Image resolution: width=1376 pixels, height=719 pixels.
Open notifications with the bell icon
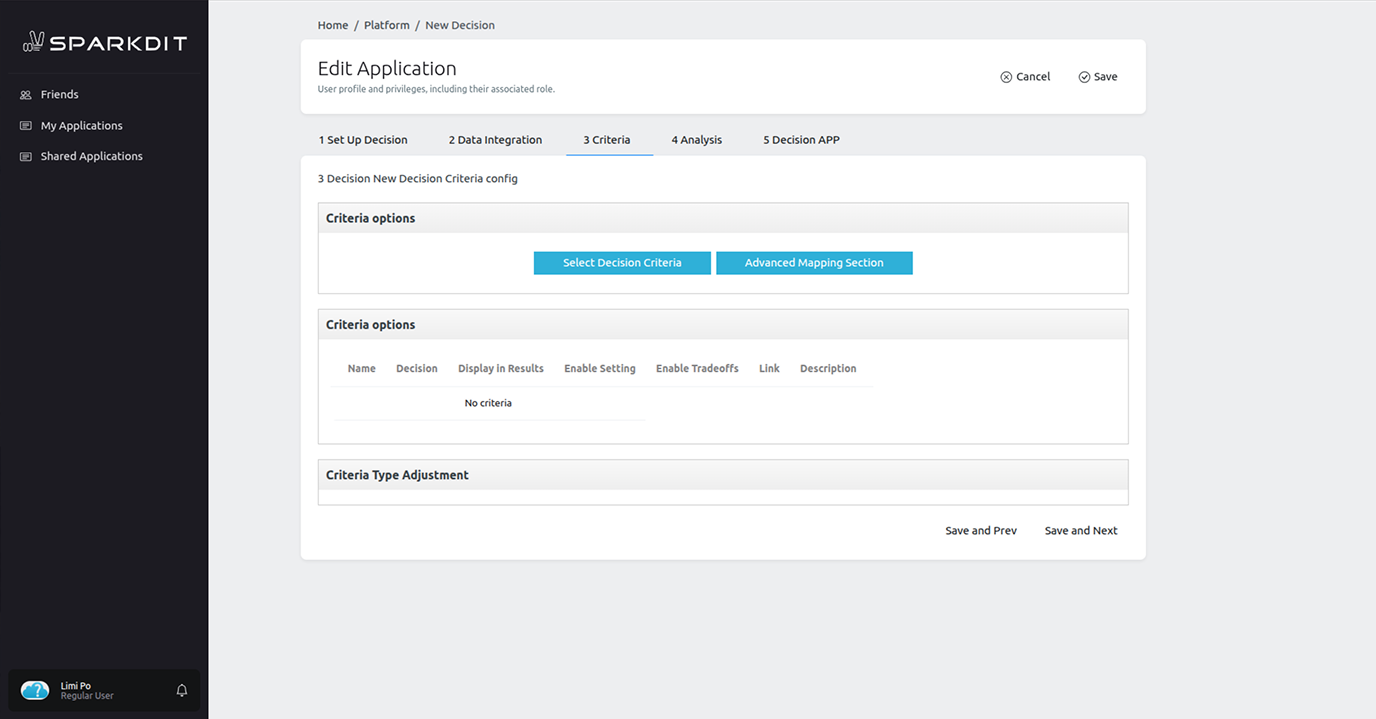pos(181,690)
